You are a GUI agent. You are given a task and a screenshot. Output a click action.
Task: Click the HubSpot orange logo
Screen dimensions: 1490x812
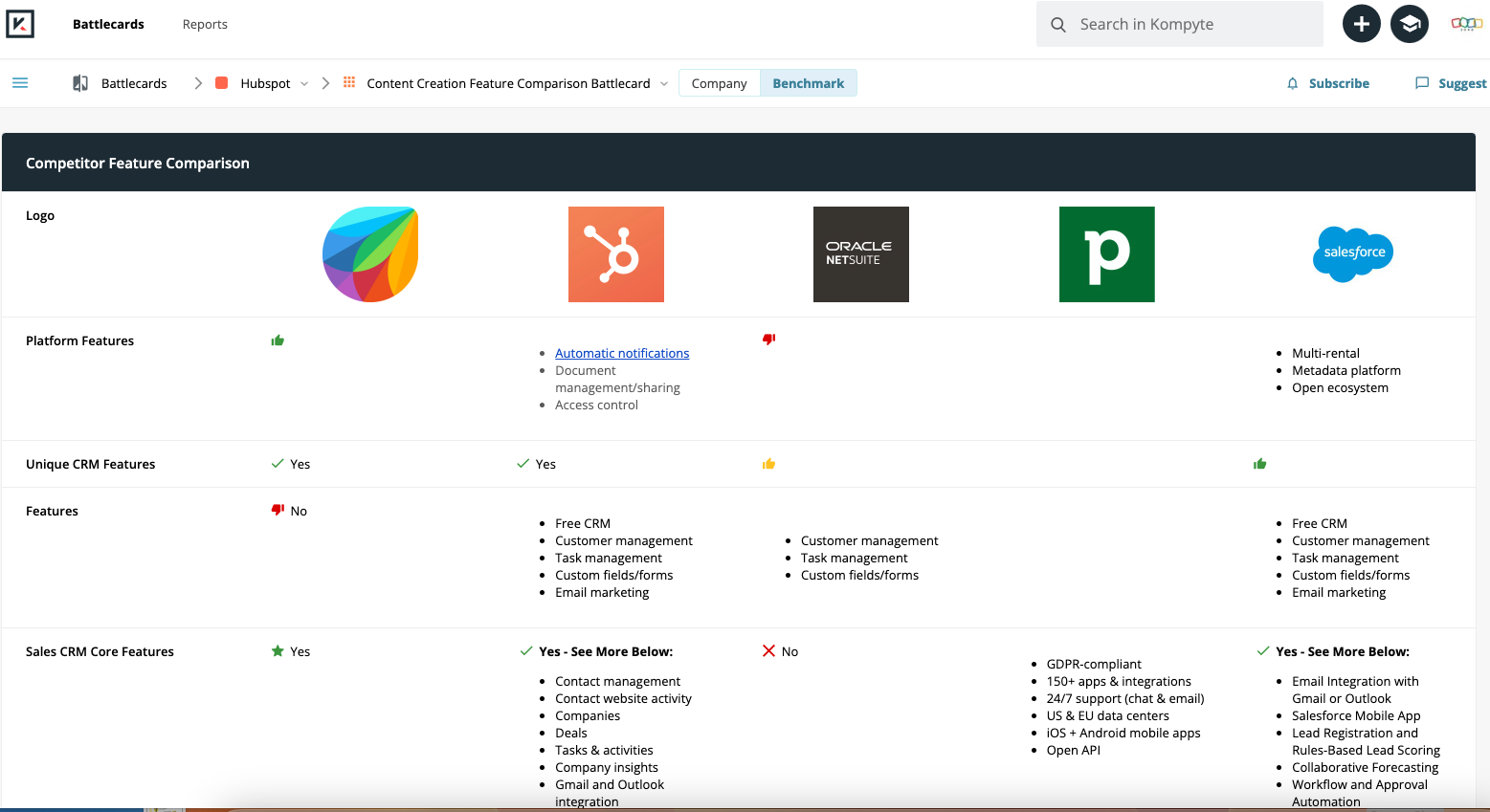coord(616,254)
